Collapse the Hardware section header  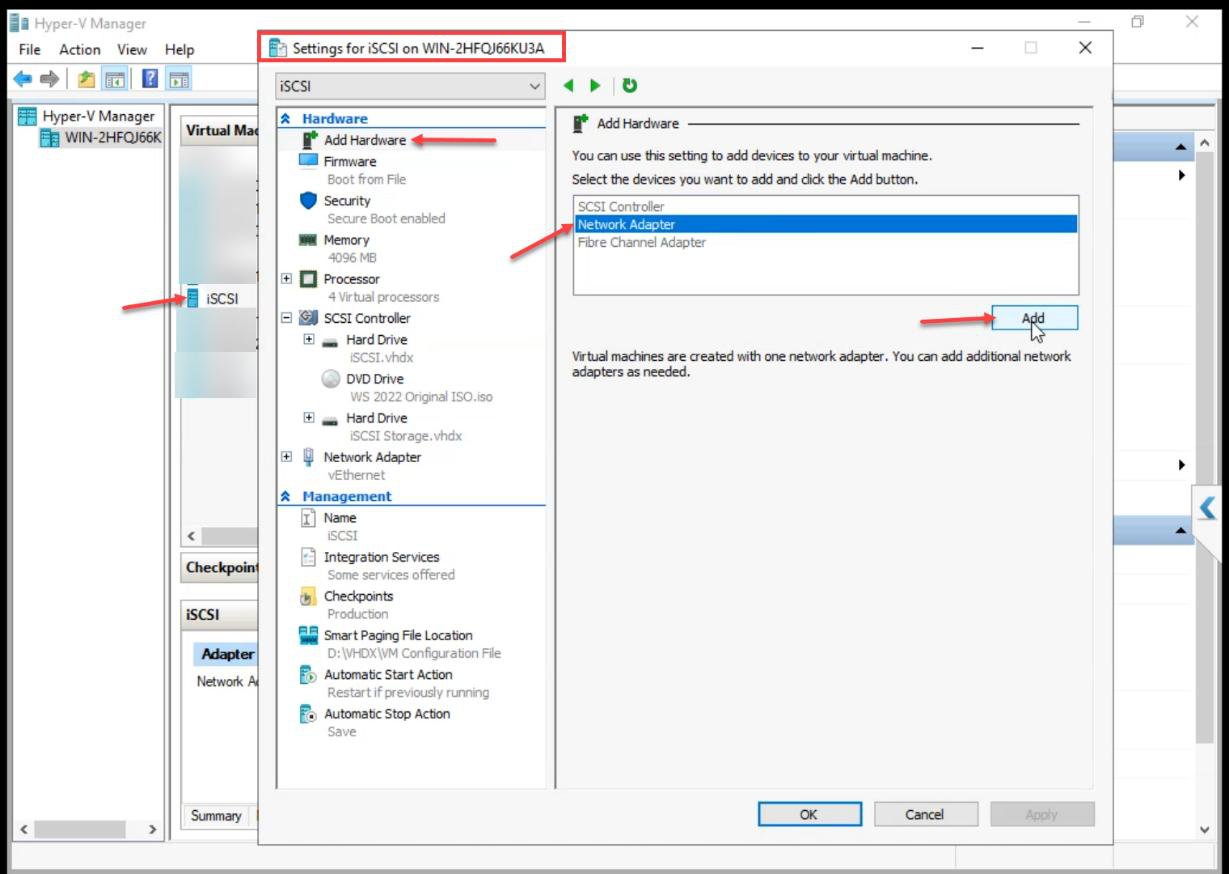[x=286, y=119]
